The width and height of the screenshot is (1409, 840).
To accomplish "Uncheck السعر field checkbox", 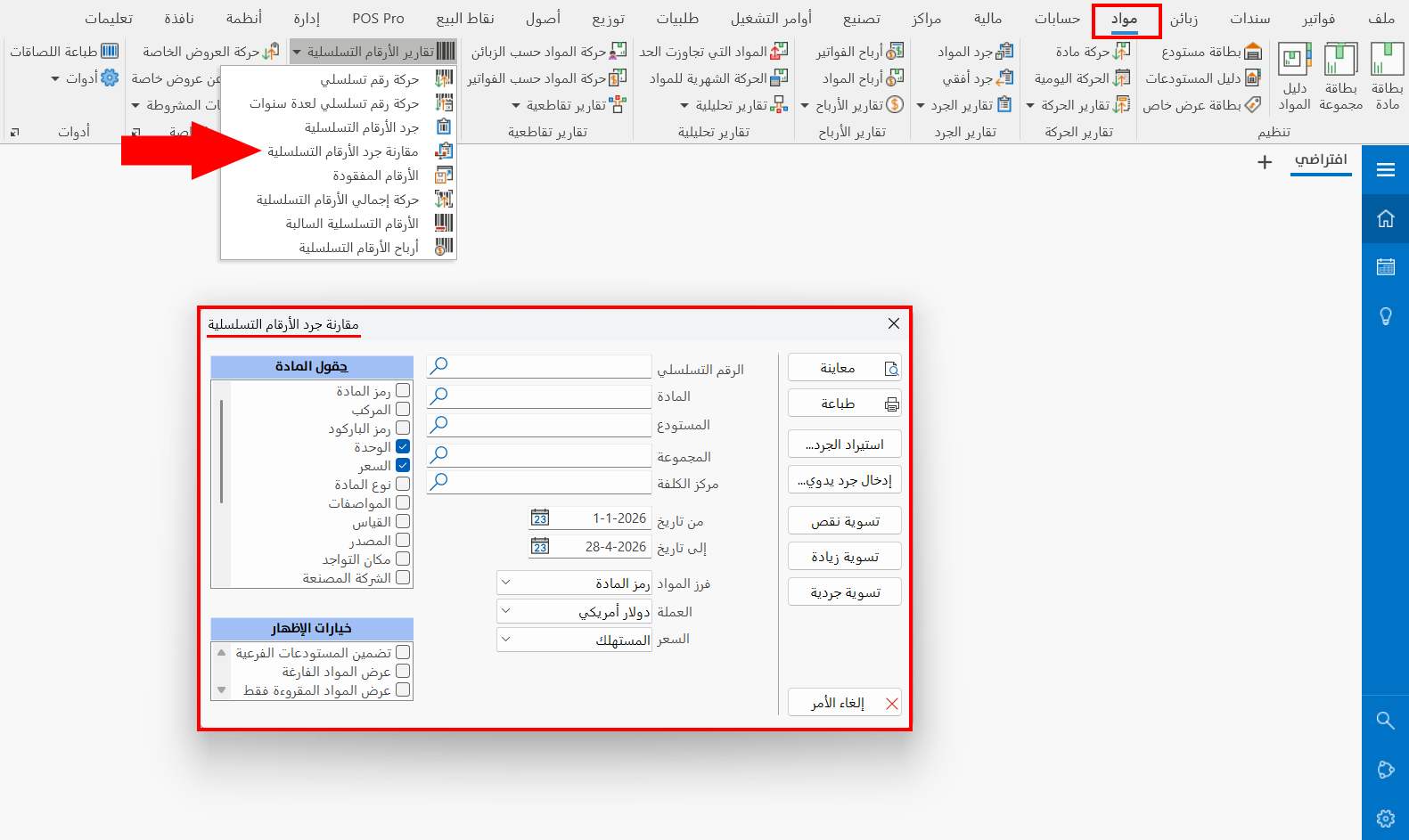I will click(x=403, y=465).
